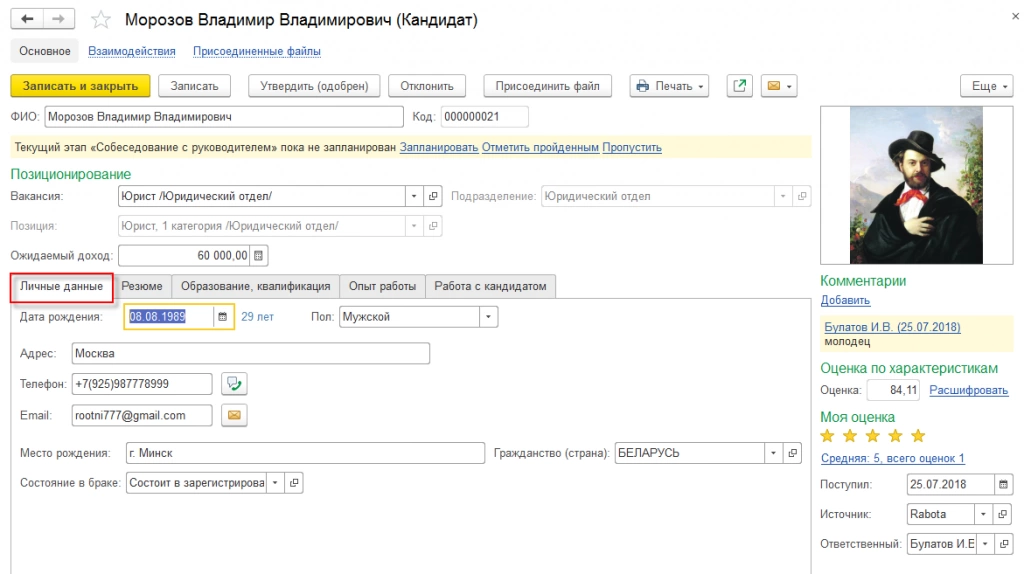
Task: Open the marital status record with the open icon
Action: click(294, 483)
